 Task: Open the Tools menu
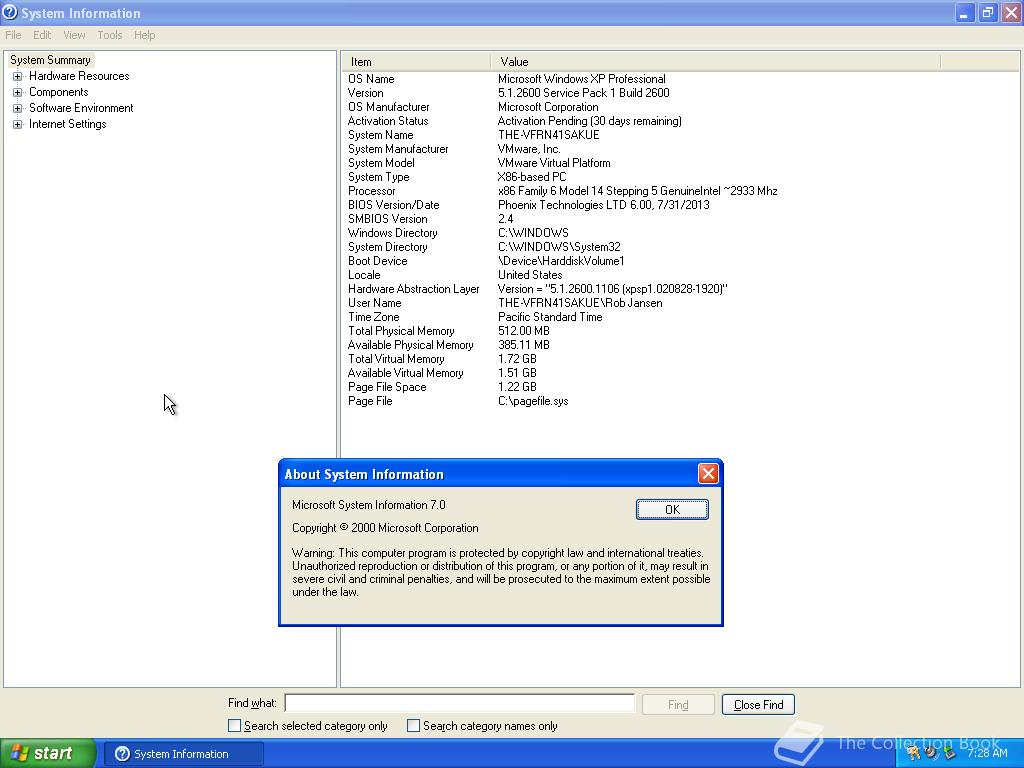pyautogui.click(x=110, y=35)
